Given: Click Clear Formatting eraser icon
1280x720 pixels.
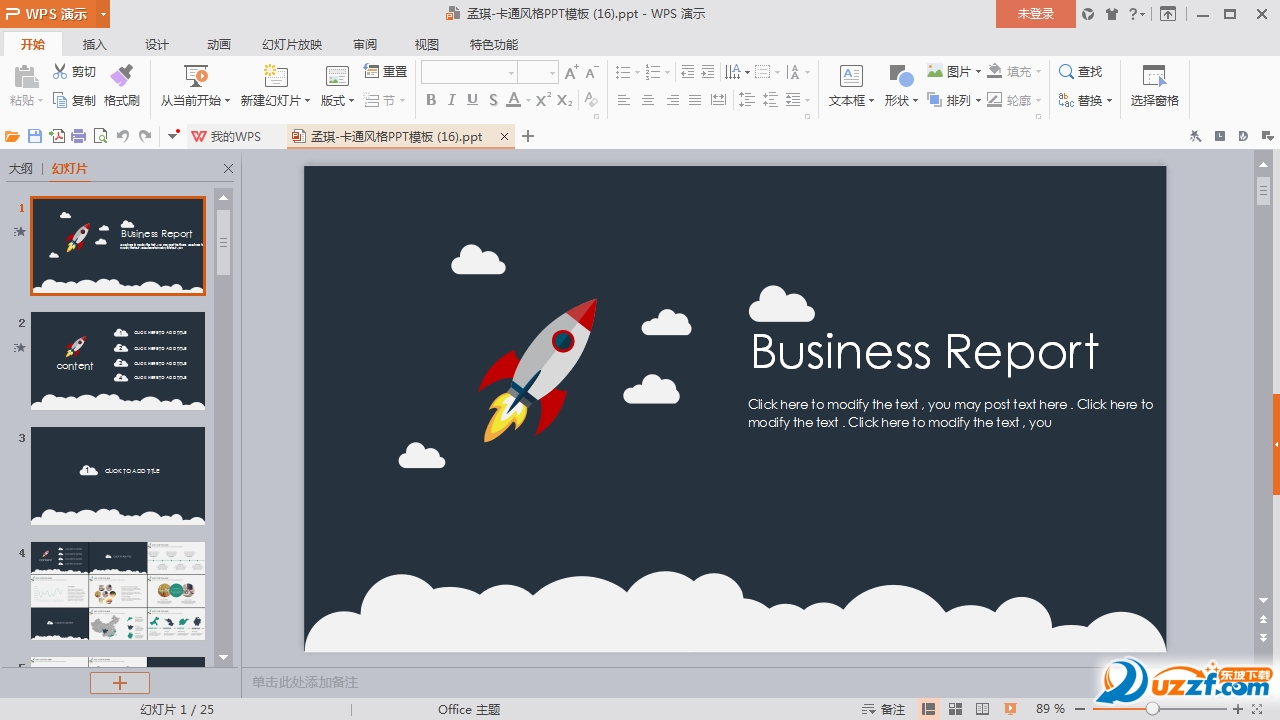Looking at the screenshot, I should click(x=591, y=100).
